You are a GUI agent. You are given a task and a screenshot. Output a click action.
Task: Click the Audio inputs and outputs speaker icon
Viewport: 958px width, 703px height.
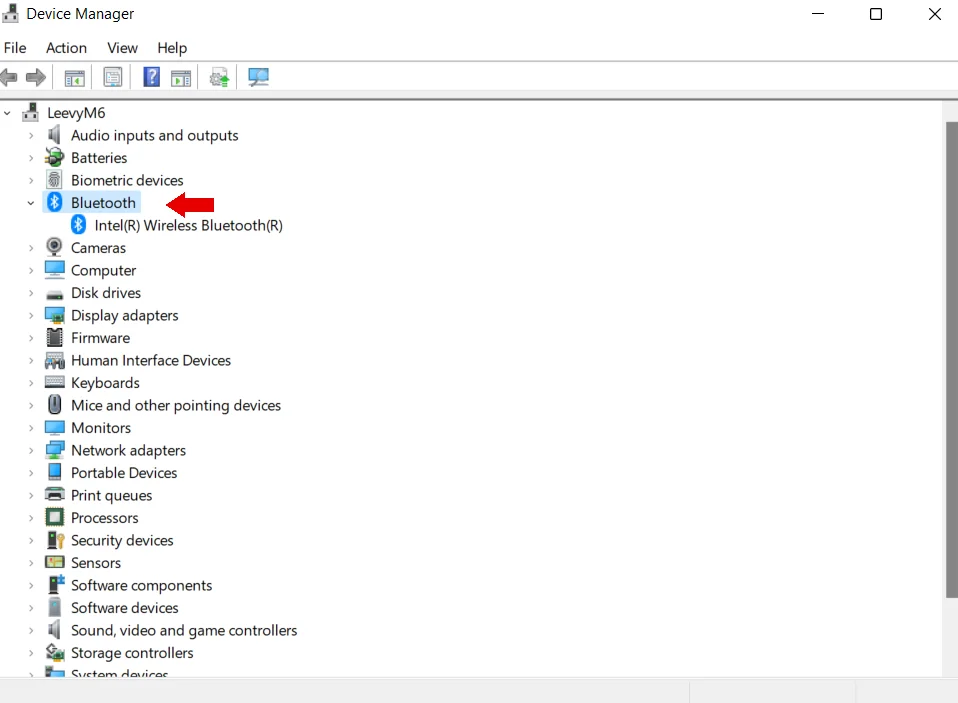[54, 135]
